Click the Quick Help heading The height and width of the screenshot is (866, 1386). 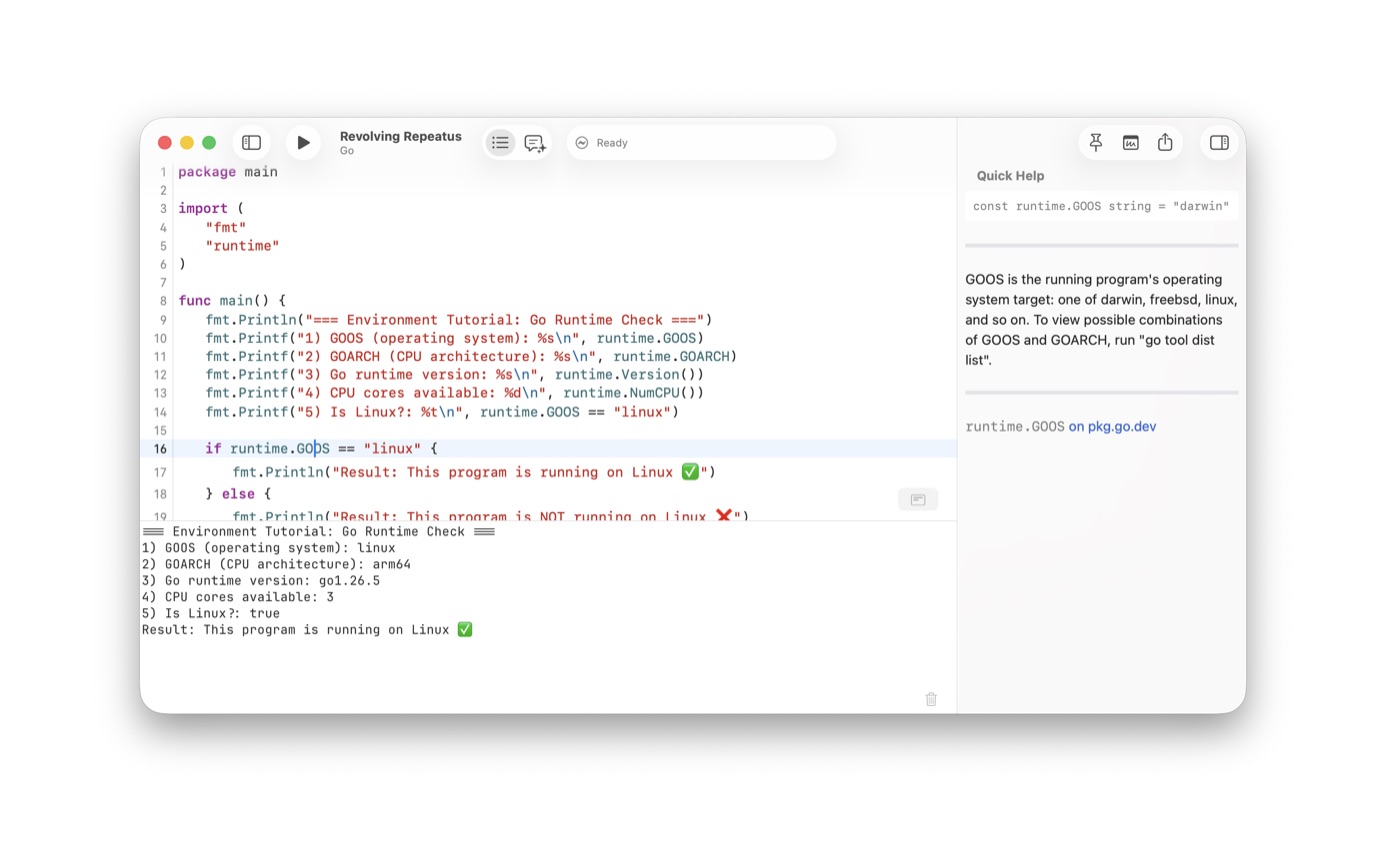[x=1010, y=175]
